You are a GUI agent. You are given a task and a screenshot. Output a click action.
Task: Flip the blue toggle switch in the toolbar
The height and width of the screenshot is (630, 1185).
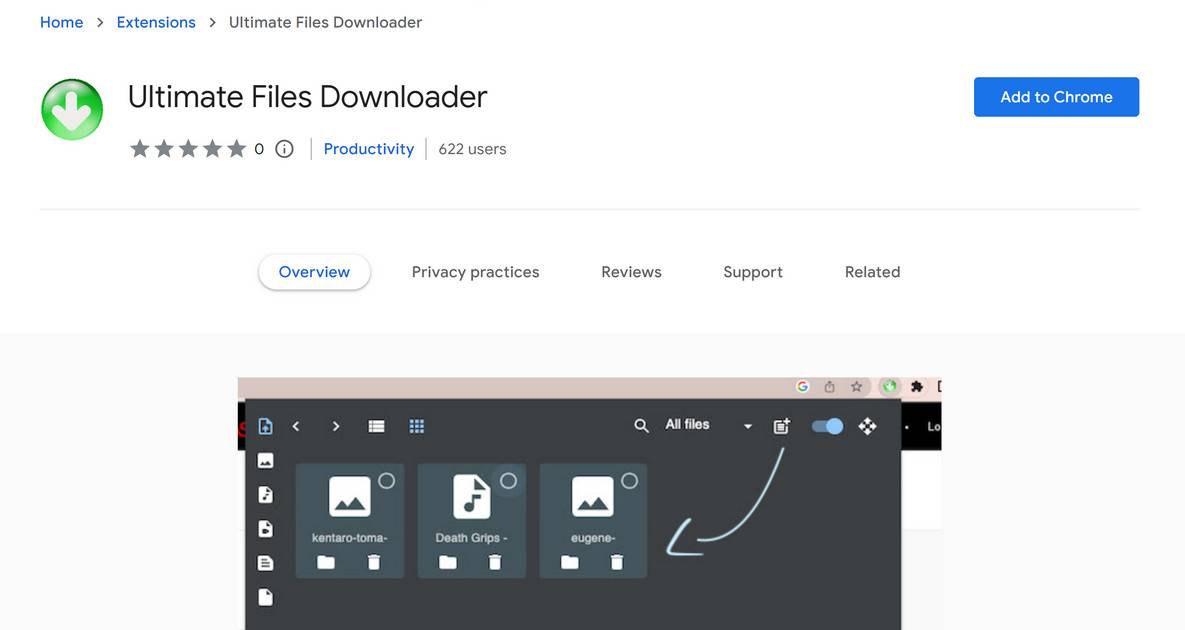point(826,425)
